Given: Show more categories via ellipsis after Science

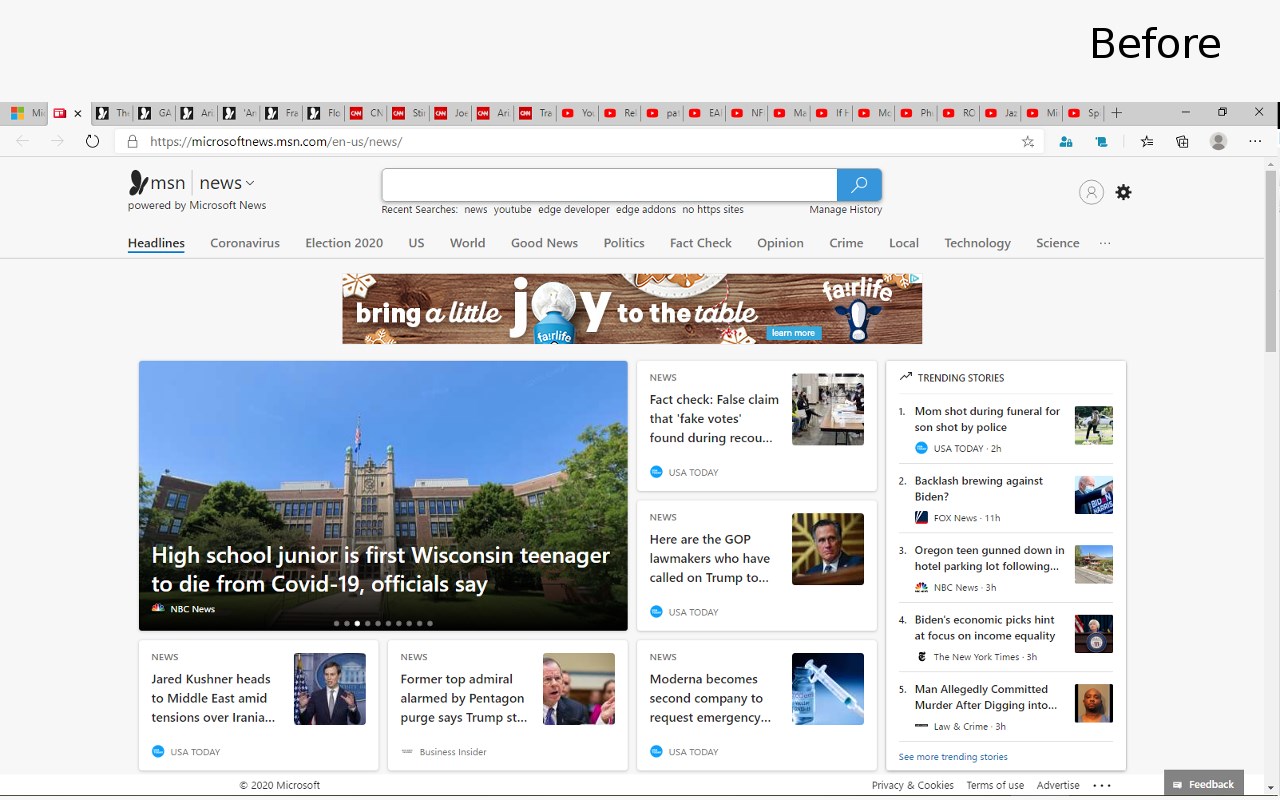Looking at the screenshot, I should click(x=1105, y=243).
